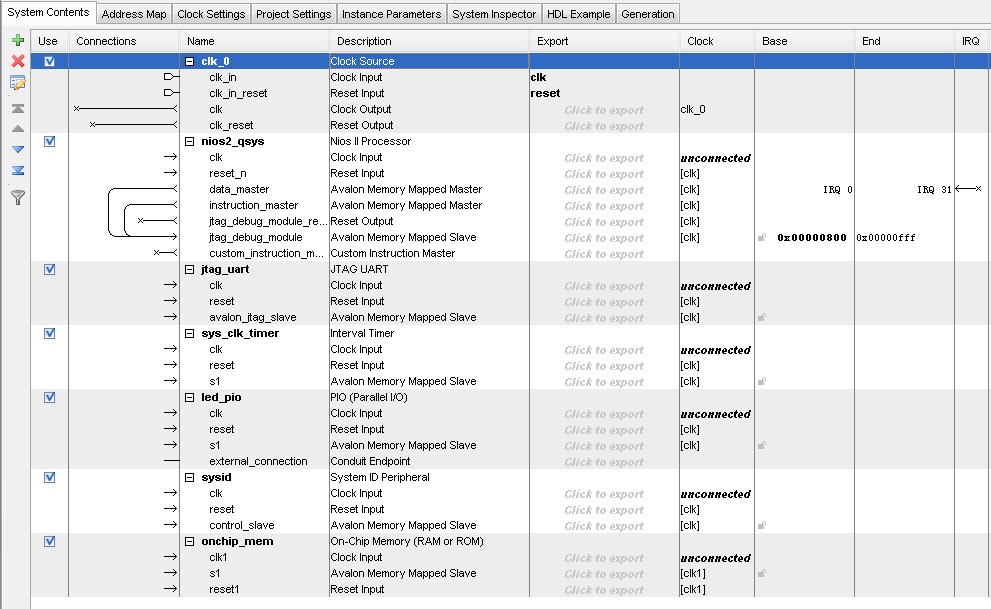Image resolution: width=991 pixels, height=609 pixels.
Task: Click the red X remove component icon
Action: click(x=18, y=61)
